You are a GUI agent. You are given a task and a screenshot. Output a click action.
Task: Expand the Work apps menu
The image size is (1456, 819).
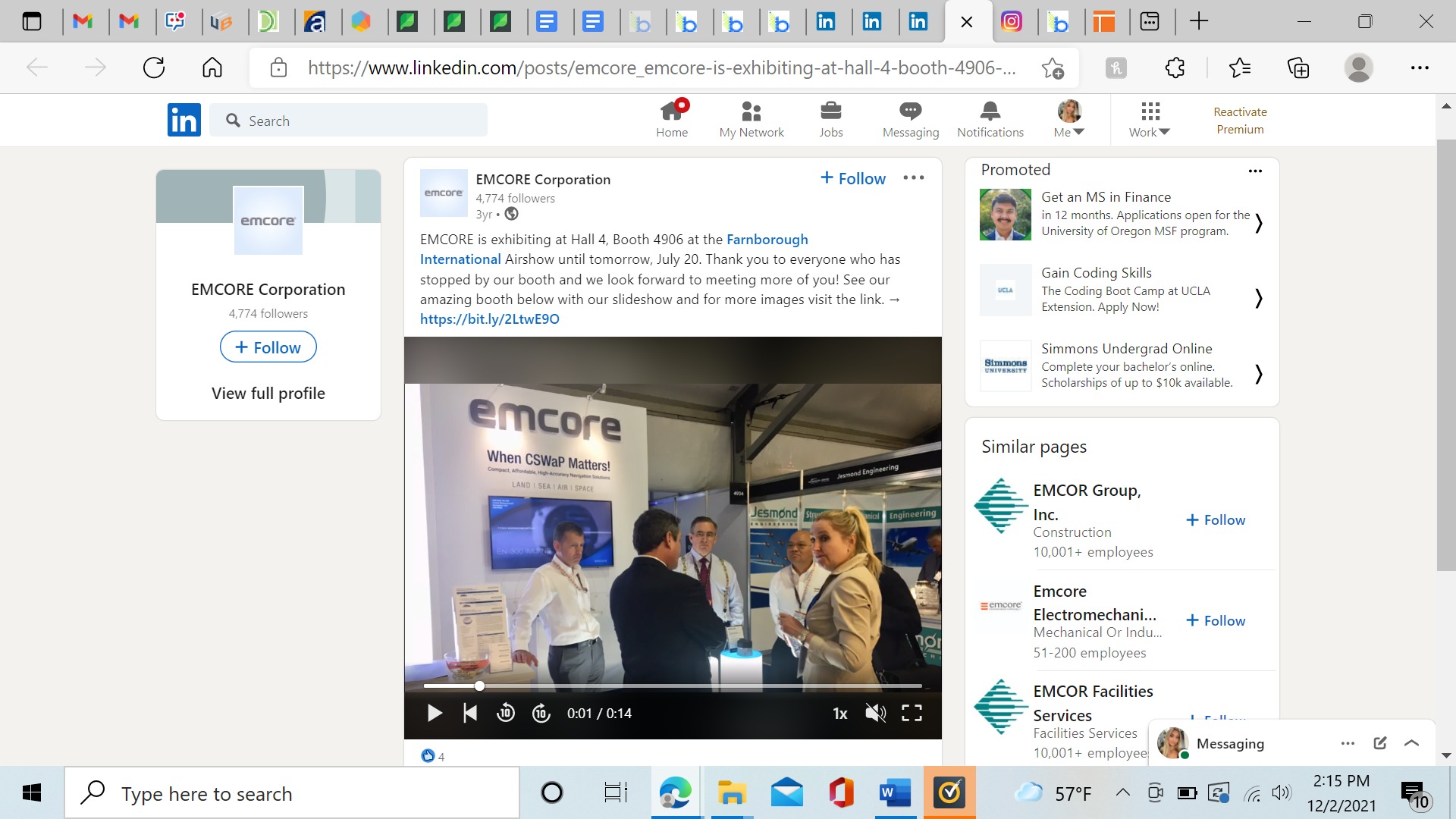1150,120
